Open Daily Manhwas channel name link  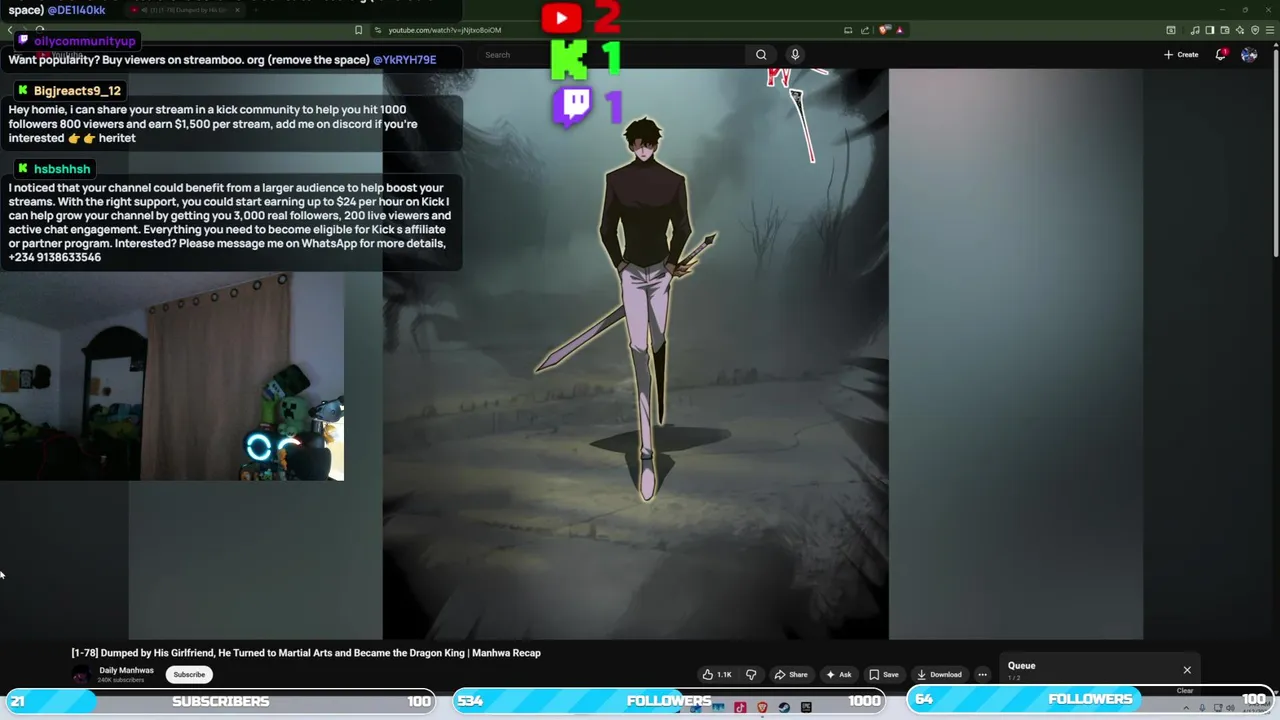[126, 670]
